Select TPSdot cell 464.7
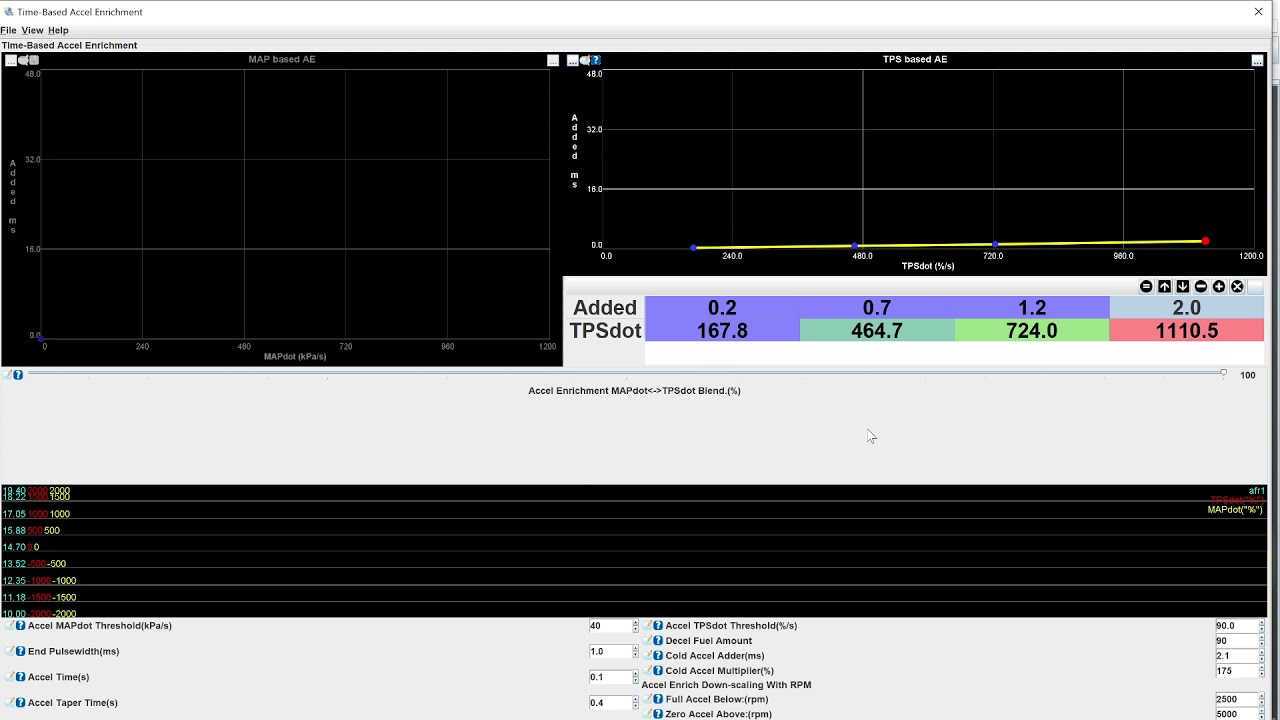1280x720 pixels. [877, 330]
